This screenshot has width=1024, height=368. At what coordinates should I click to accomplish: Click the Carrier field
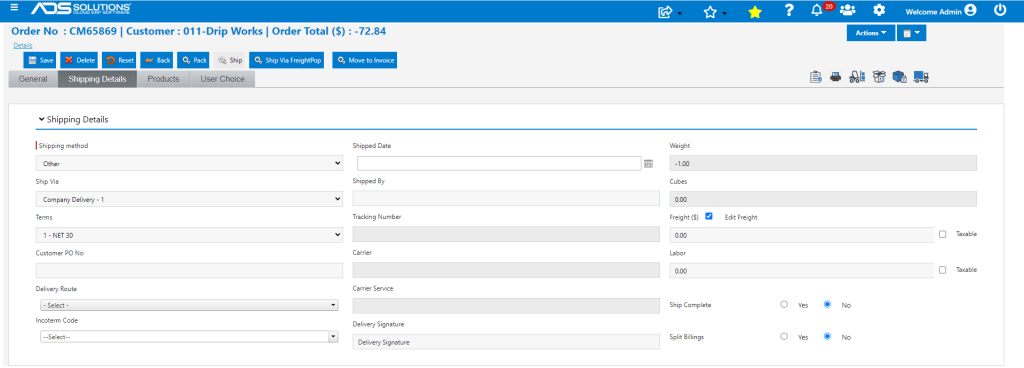coord(506,270)
